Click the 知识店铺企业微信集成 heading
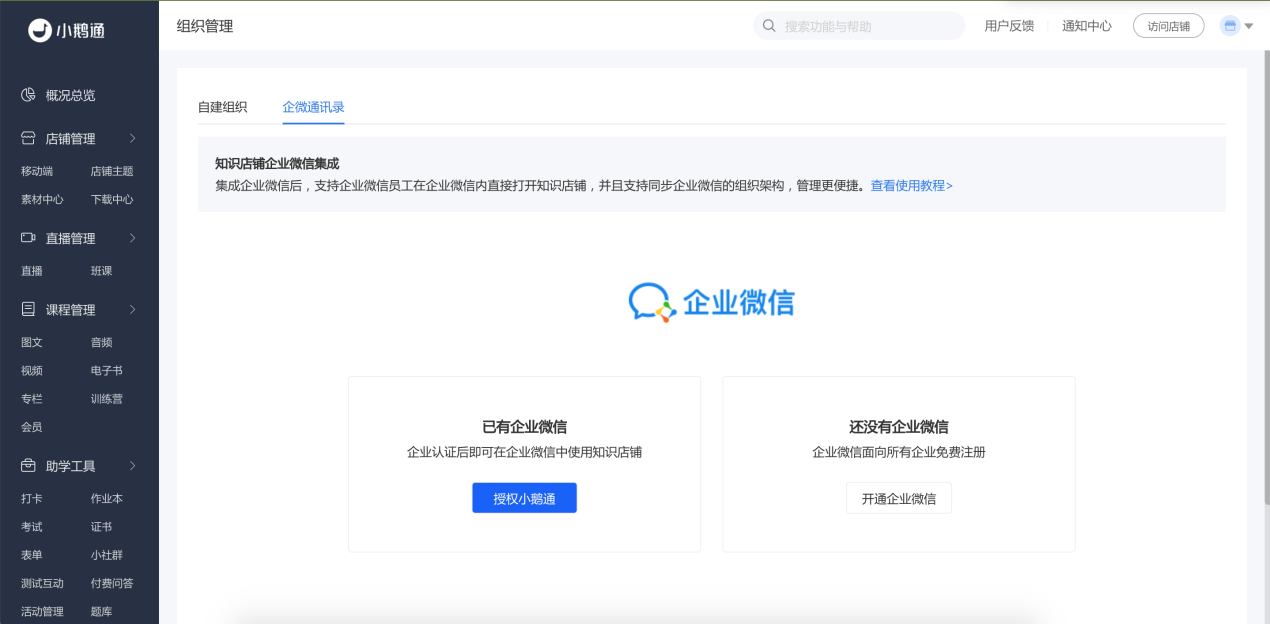This screenshot has width=1270, height=624. [277, 163]
